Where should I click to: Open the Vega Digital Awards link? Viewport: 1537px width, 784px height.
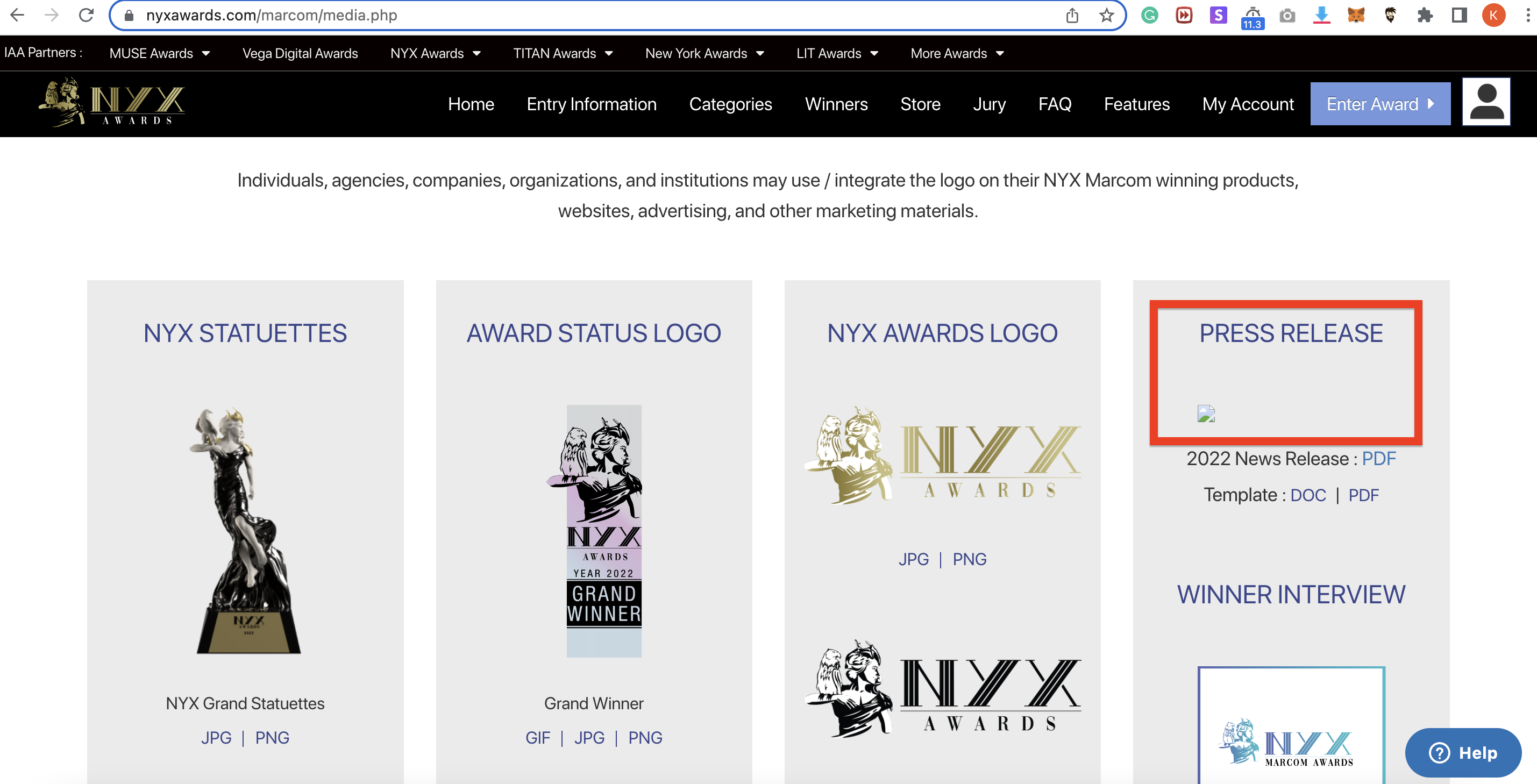pyautogui.click(x=300, y=53)
